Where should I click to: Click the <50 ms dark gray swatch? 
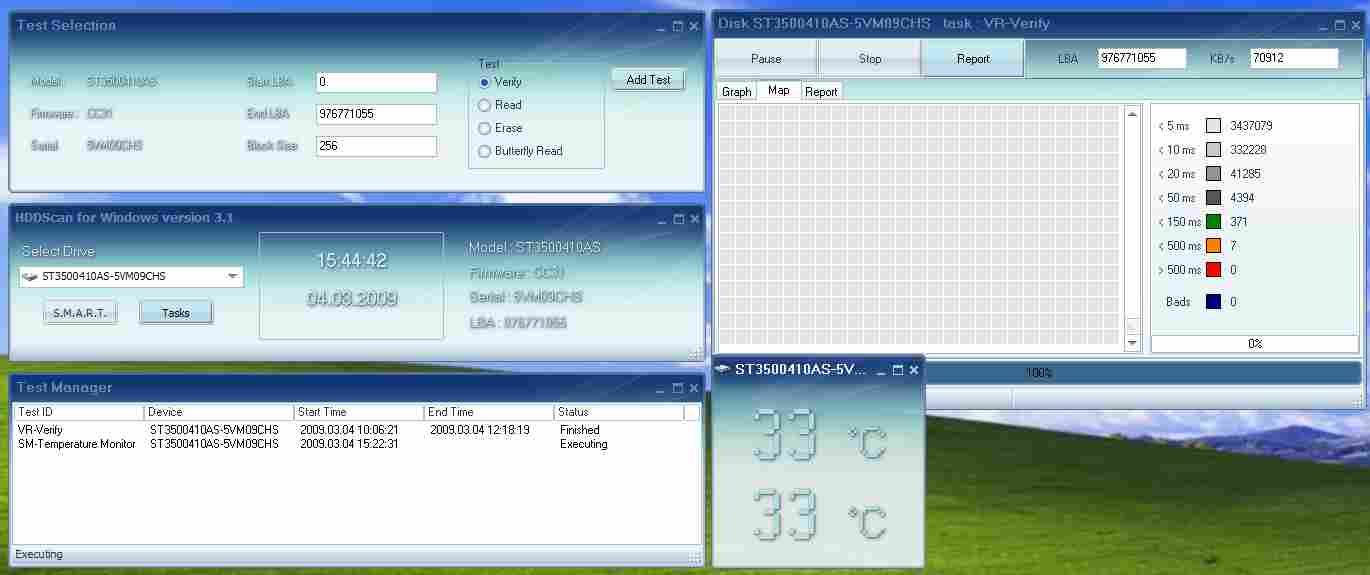tap(1213, 198)
